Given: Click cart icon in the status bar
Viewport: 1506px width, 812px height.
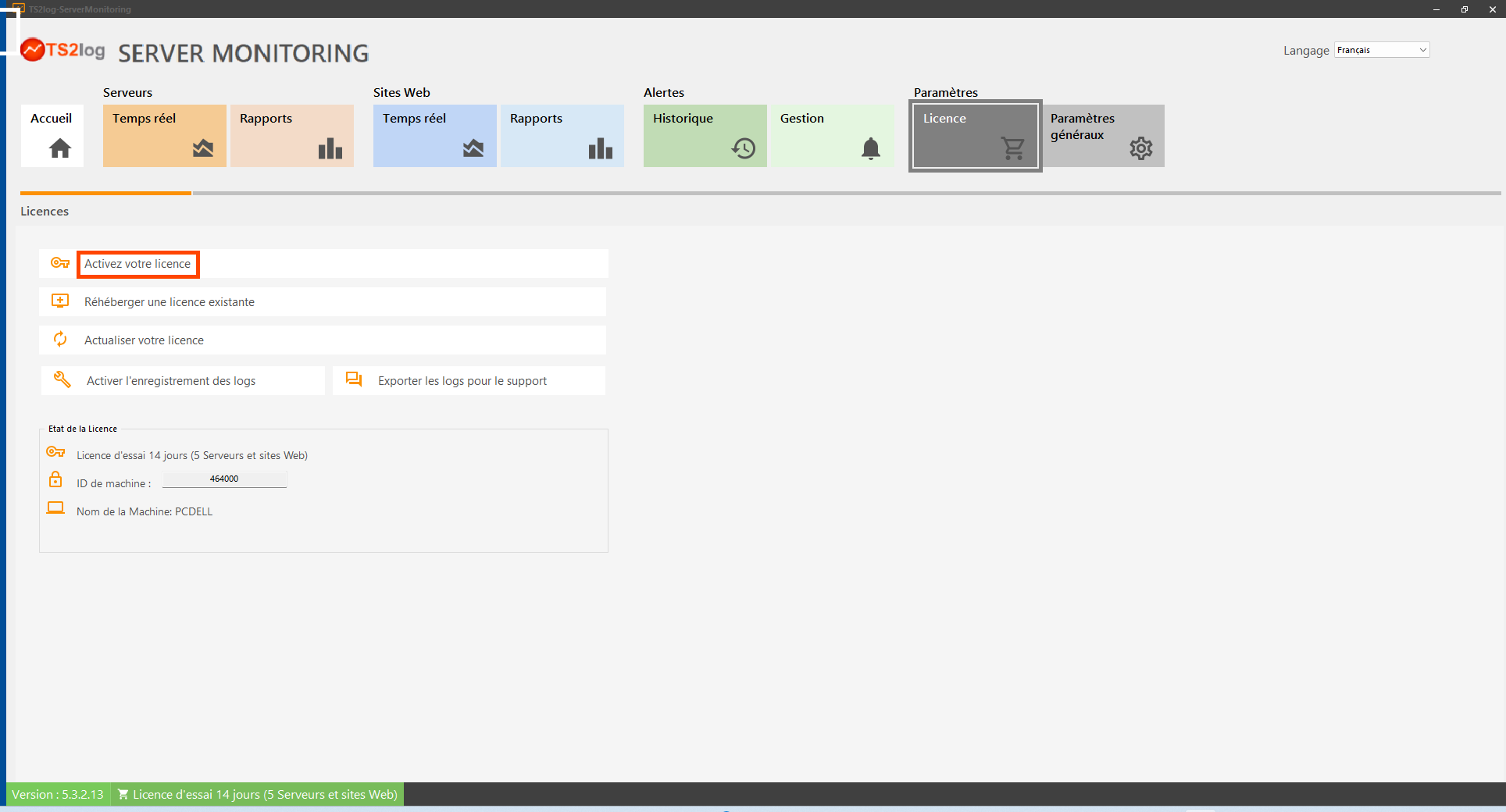Looking at the screenshot, I should click(x=123, y=795).
